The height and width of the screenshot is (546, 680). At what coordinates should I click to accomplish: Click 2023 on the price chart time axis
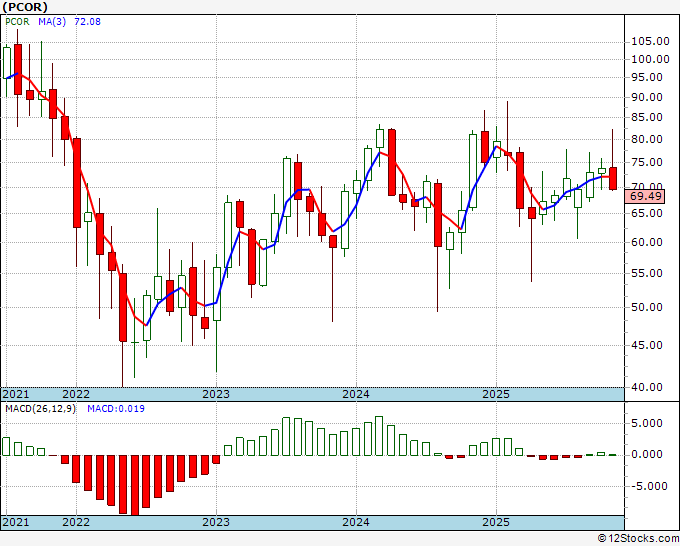216,394
